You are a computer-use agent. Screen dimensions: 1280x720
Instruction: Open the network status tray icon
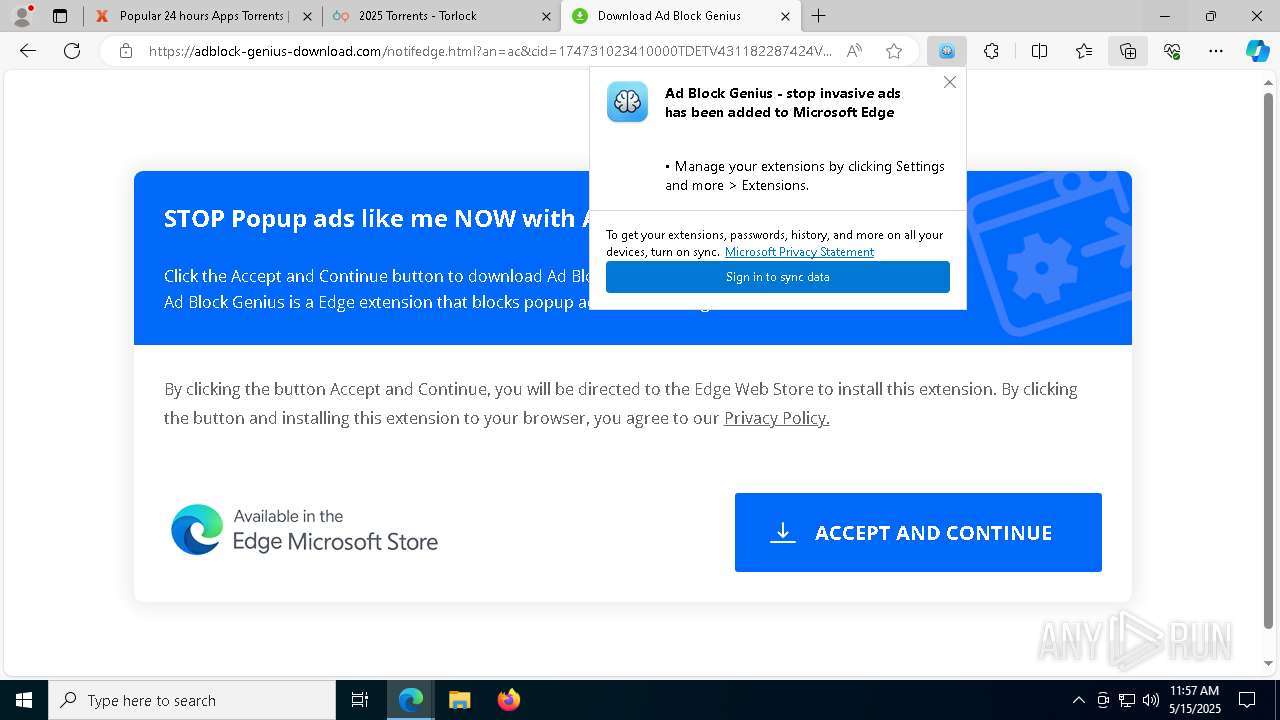1127,700
